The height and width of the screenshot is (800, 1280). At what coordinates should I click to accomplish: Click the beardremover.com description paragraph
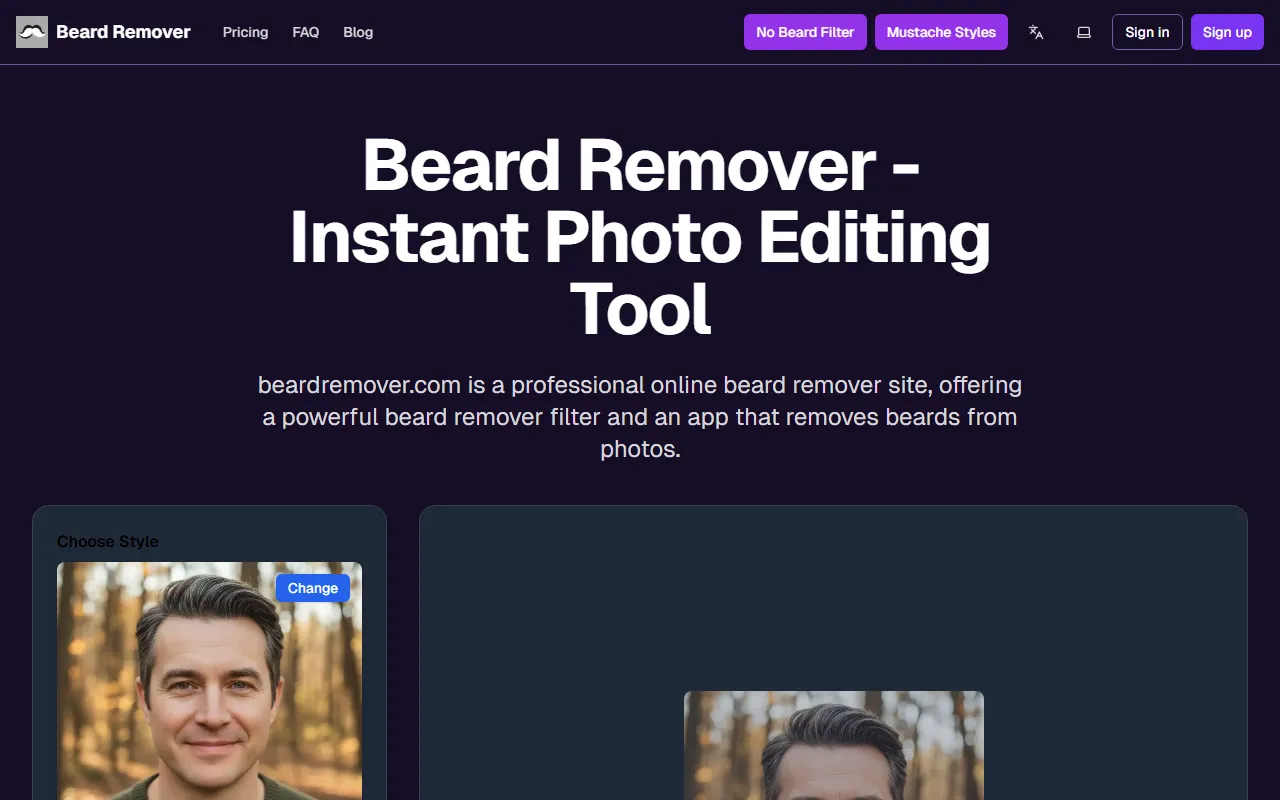click(x=640, y=416)
